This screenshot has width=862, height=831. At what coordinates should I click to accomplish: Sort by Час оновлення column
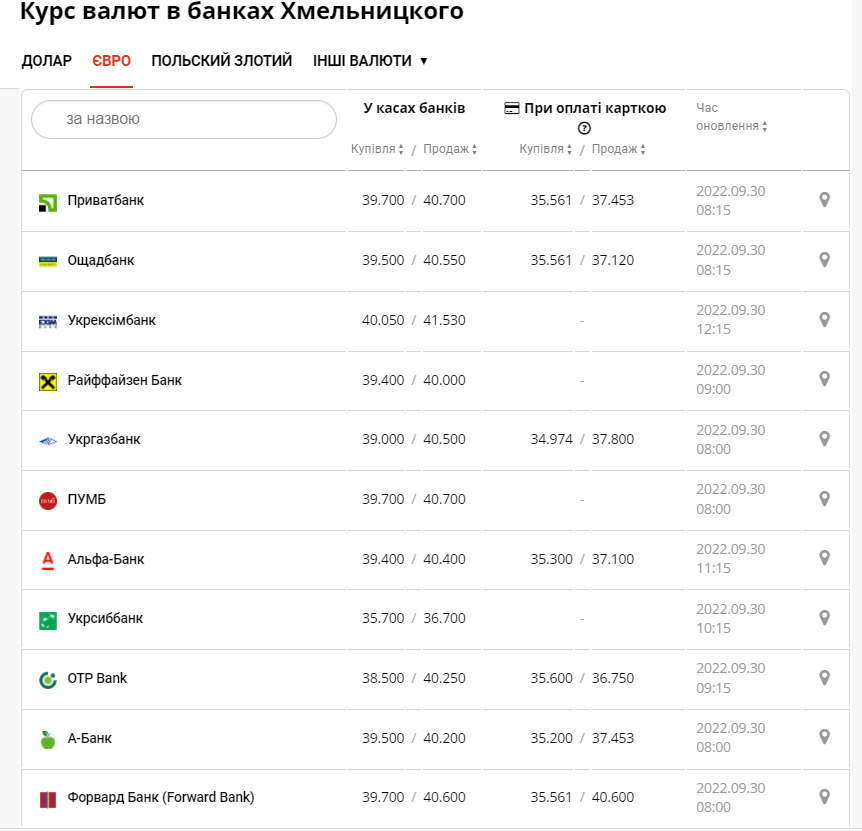pos(732,127)
